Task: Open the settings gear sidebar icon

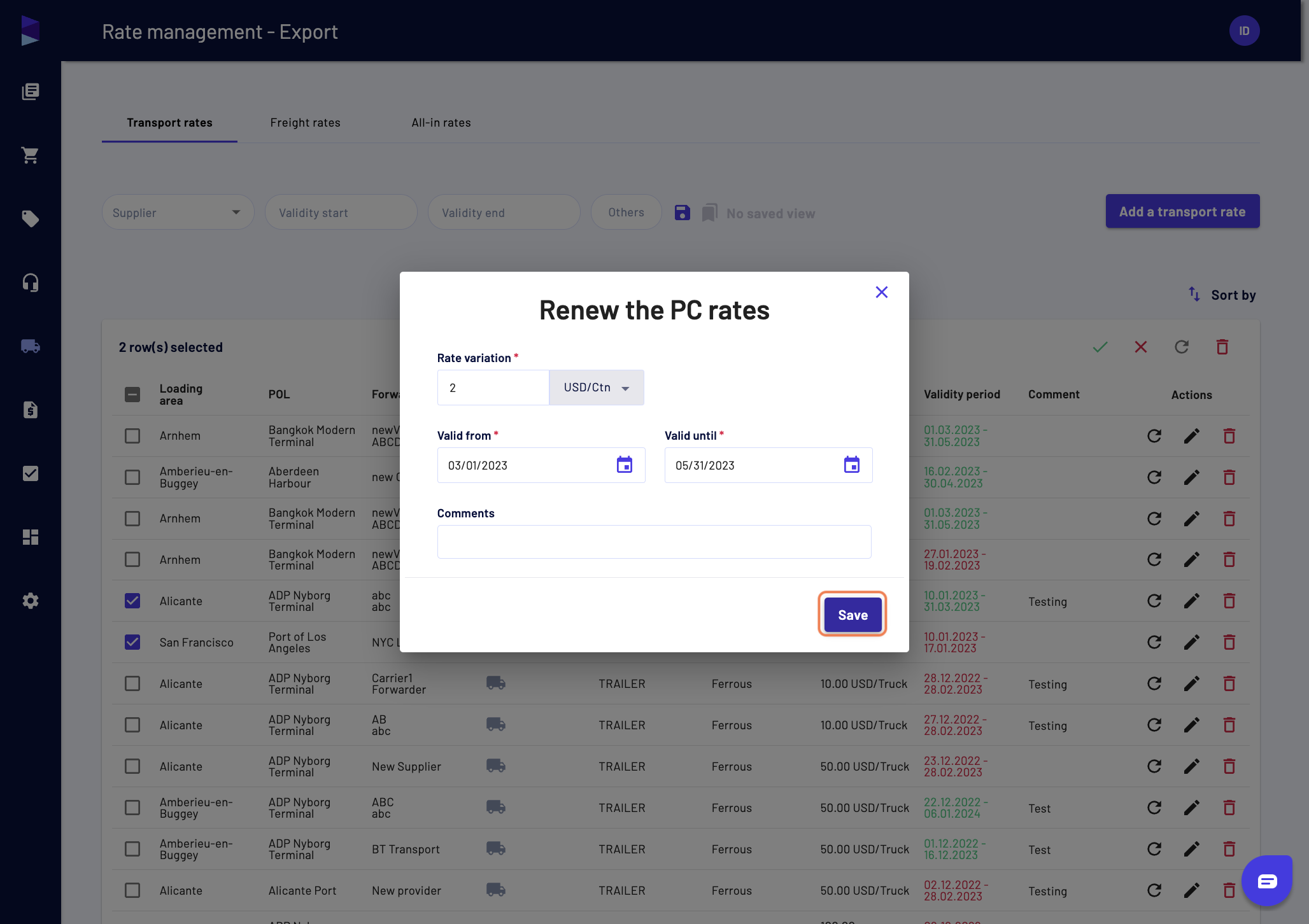Action: pyautogui.click(x=31, y=601)
